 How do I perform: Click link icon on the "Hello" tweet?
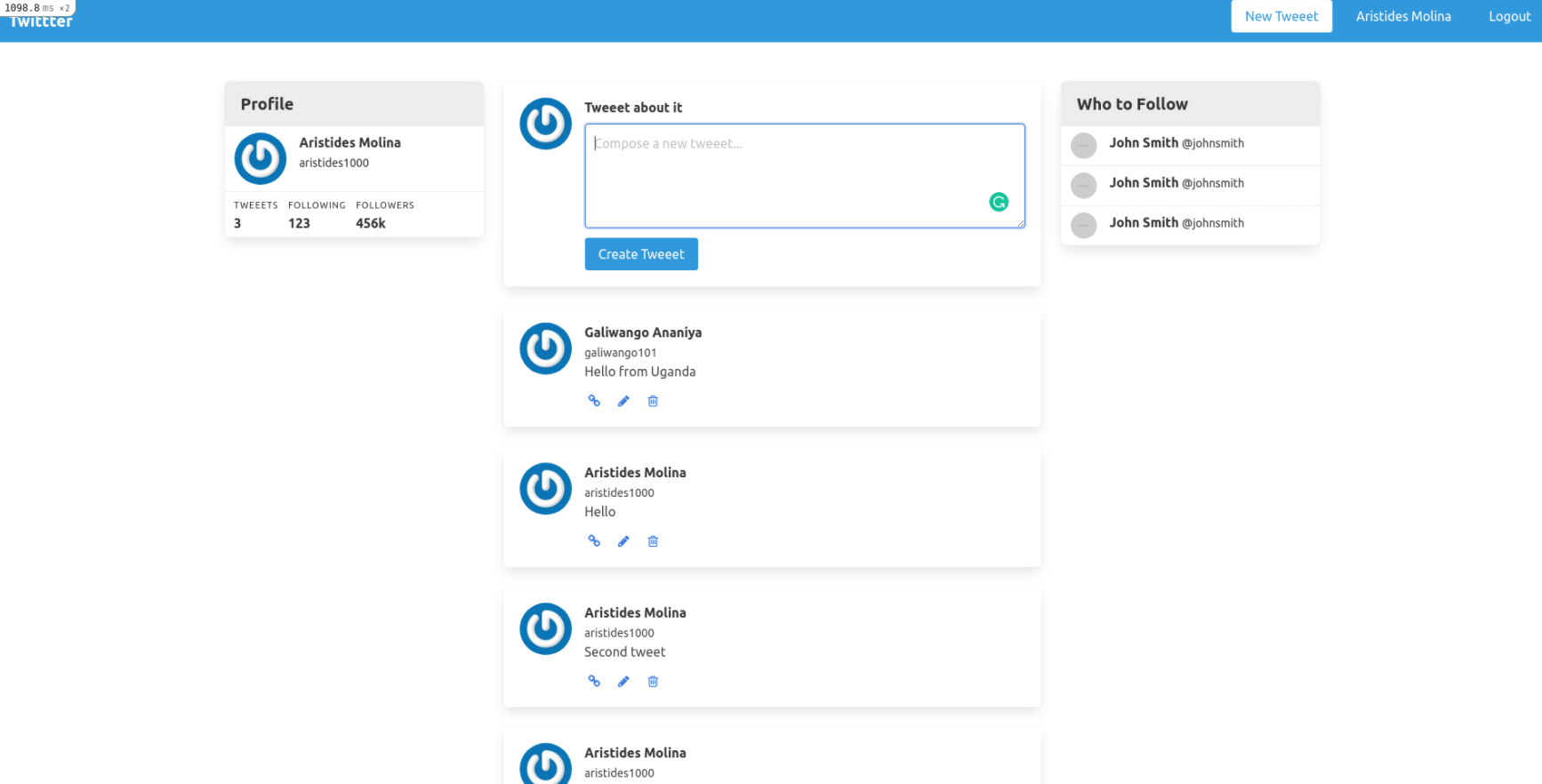coord(594,541)
